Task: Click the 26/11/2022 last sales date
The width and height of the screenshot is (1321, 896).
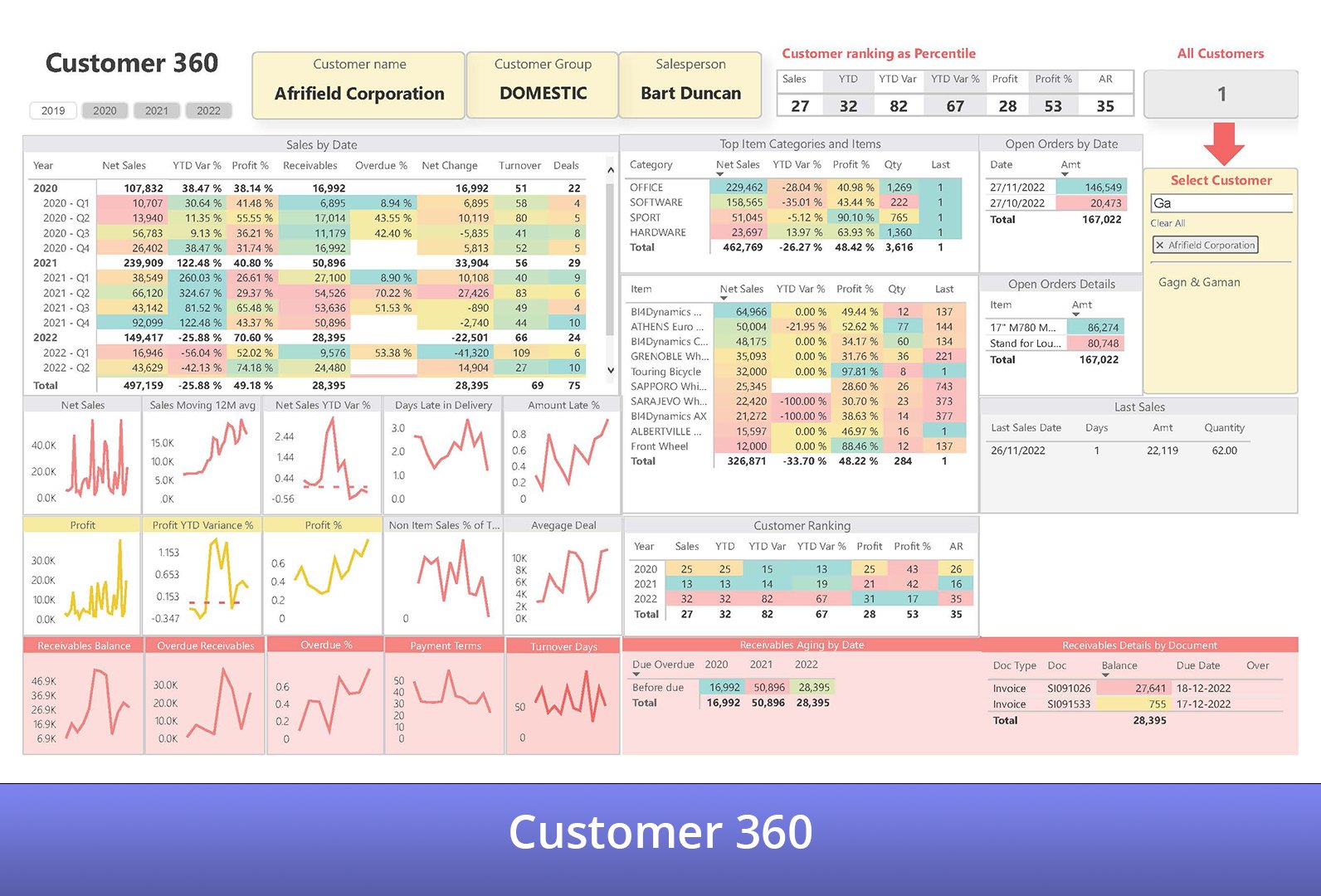Action: (1018, 450)
